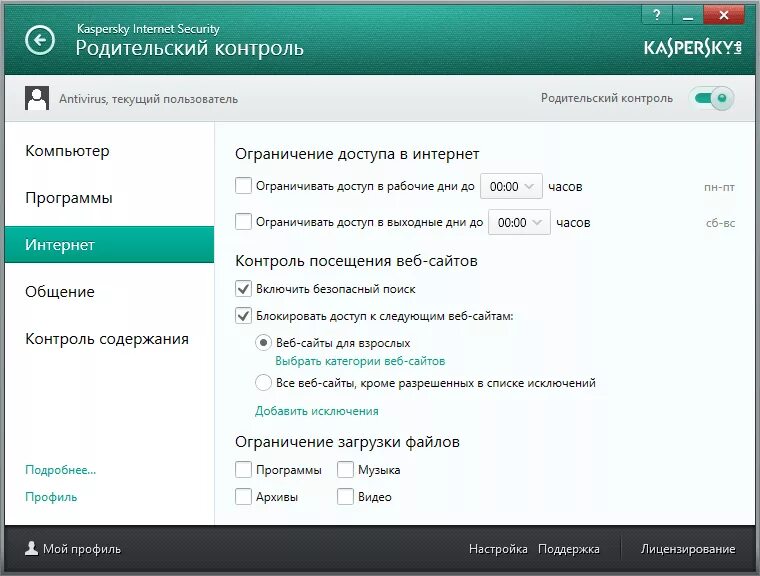Check Программы download restriction
This screenshot has width=760, height=576.
(x=243, y=469)
